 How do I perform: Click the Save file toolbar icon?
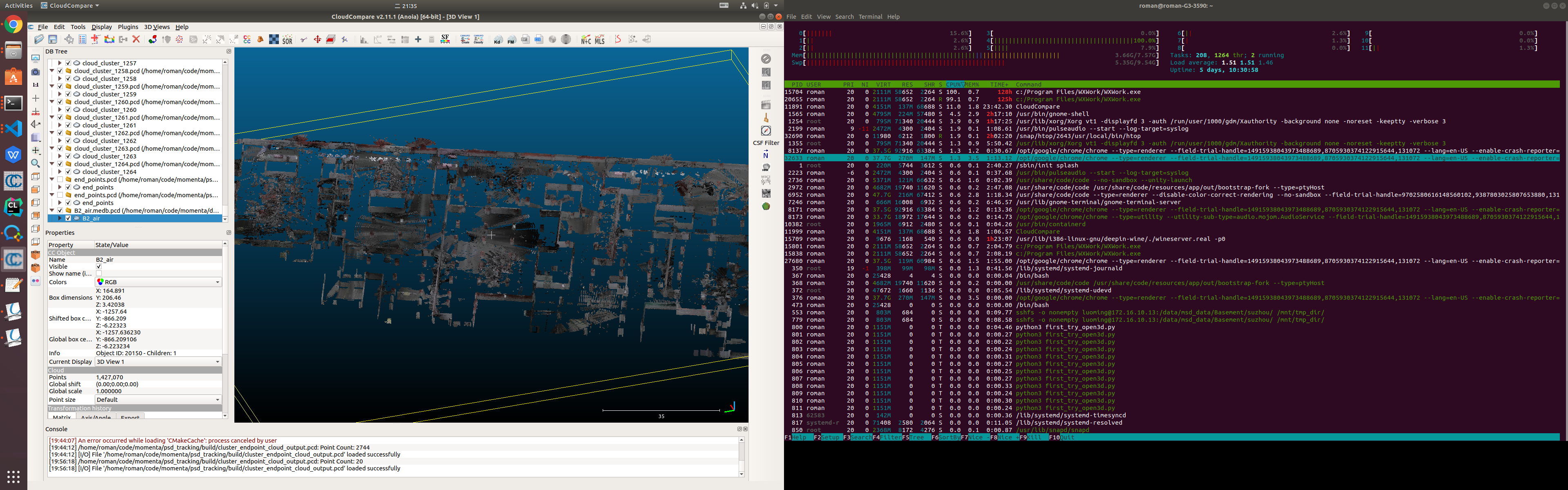pyautogui.click(x=53, y=40)
